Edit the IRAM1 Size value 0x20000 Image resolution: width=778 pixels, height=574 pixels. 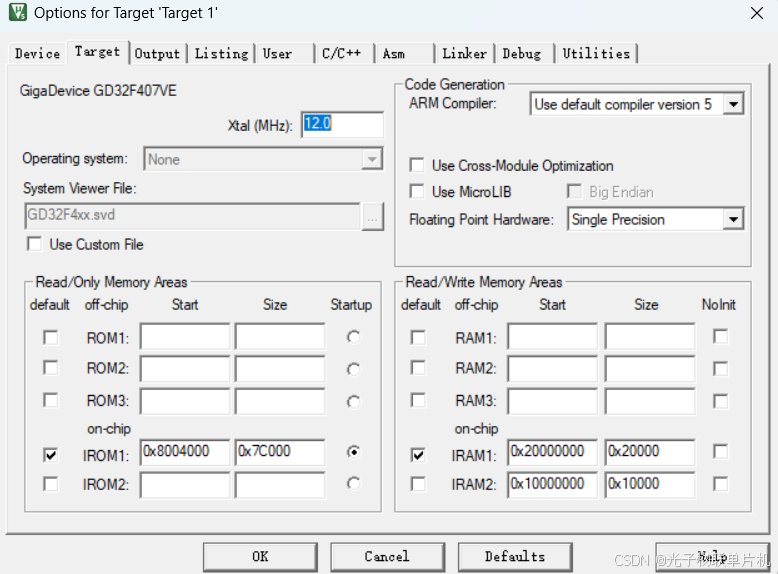click(x=649, y=452)
